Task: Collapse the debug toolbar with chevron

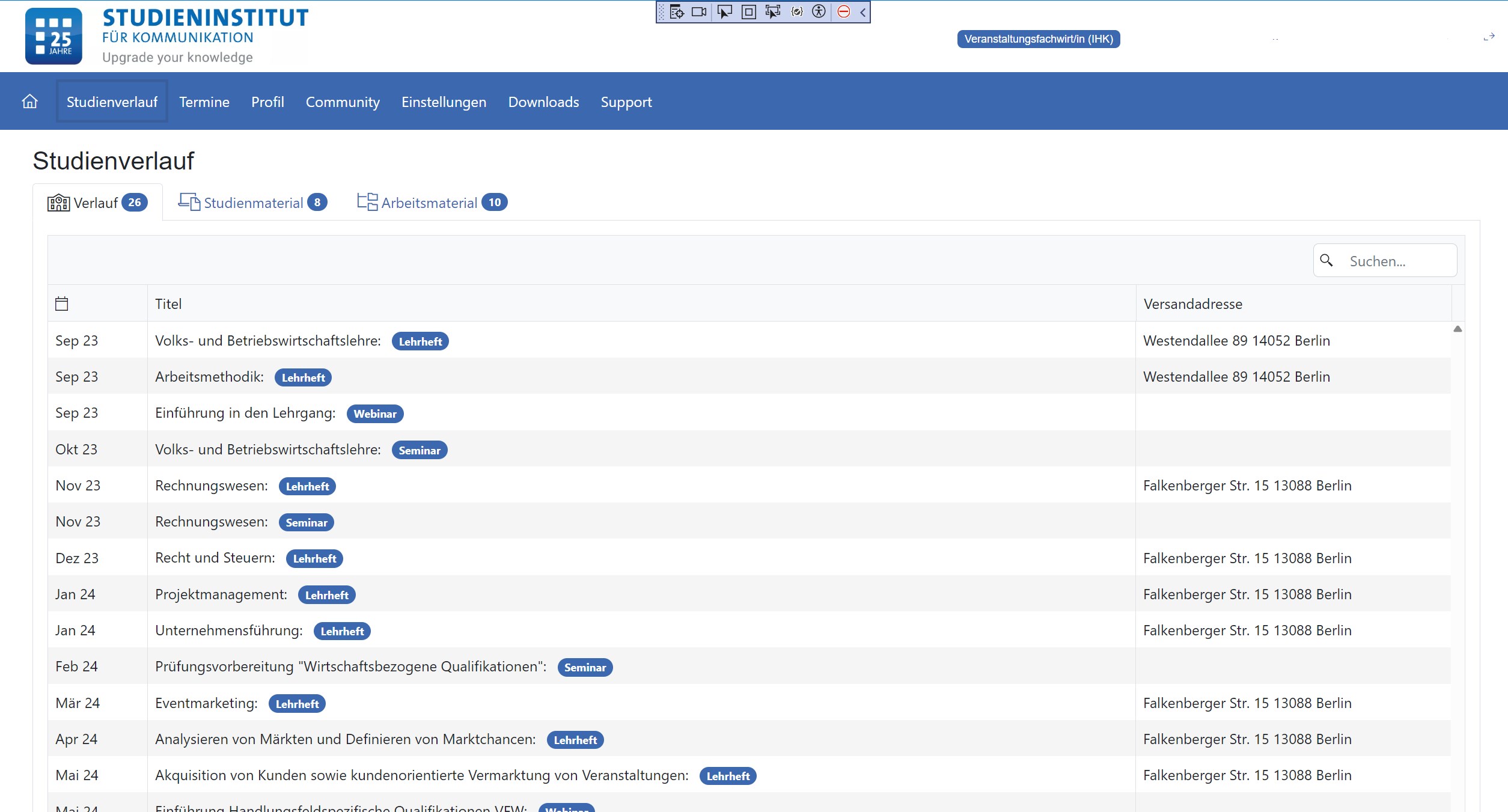Action: coord(862,11)
